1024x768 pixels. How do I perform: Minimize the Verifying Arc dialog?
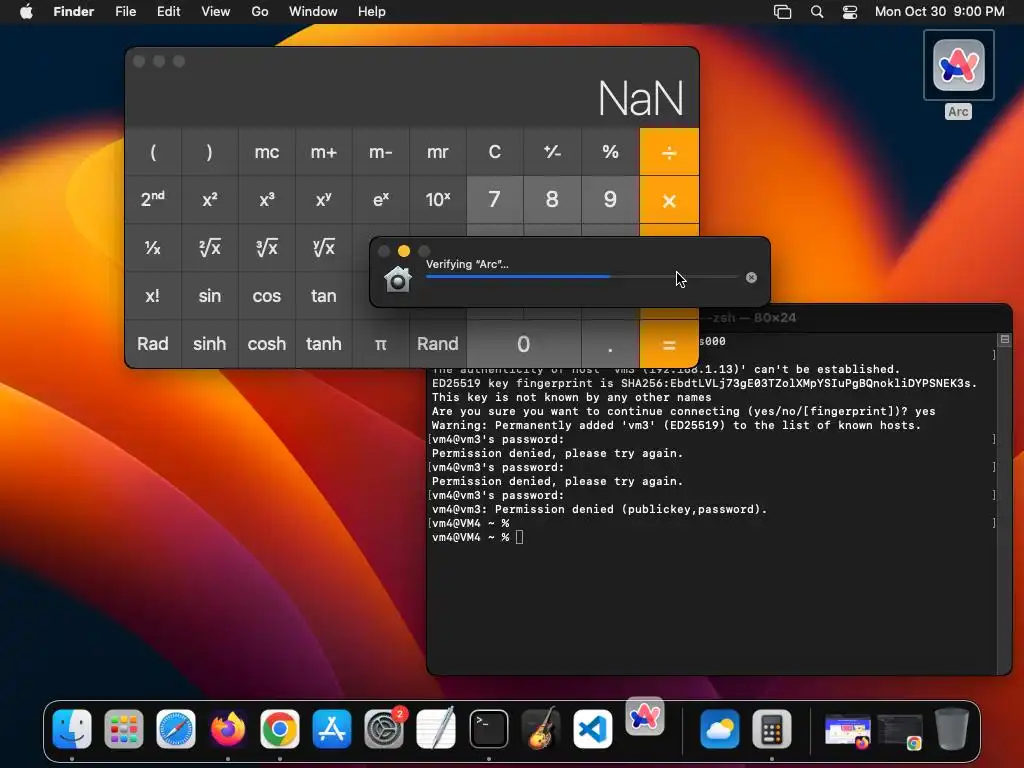pos(404,251)
